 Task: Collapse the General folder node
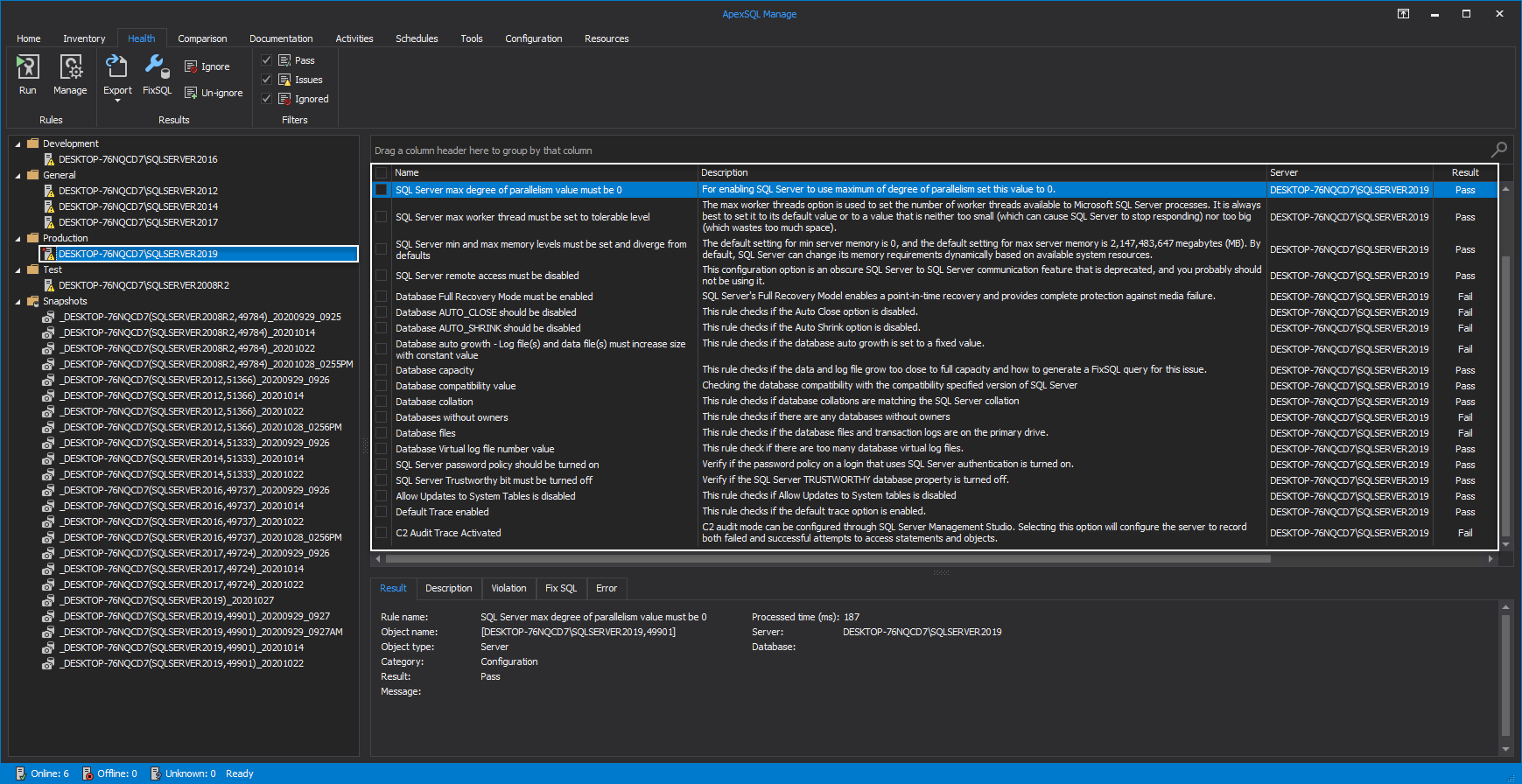(x=18, y=176)
